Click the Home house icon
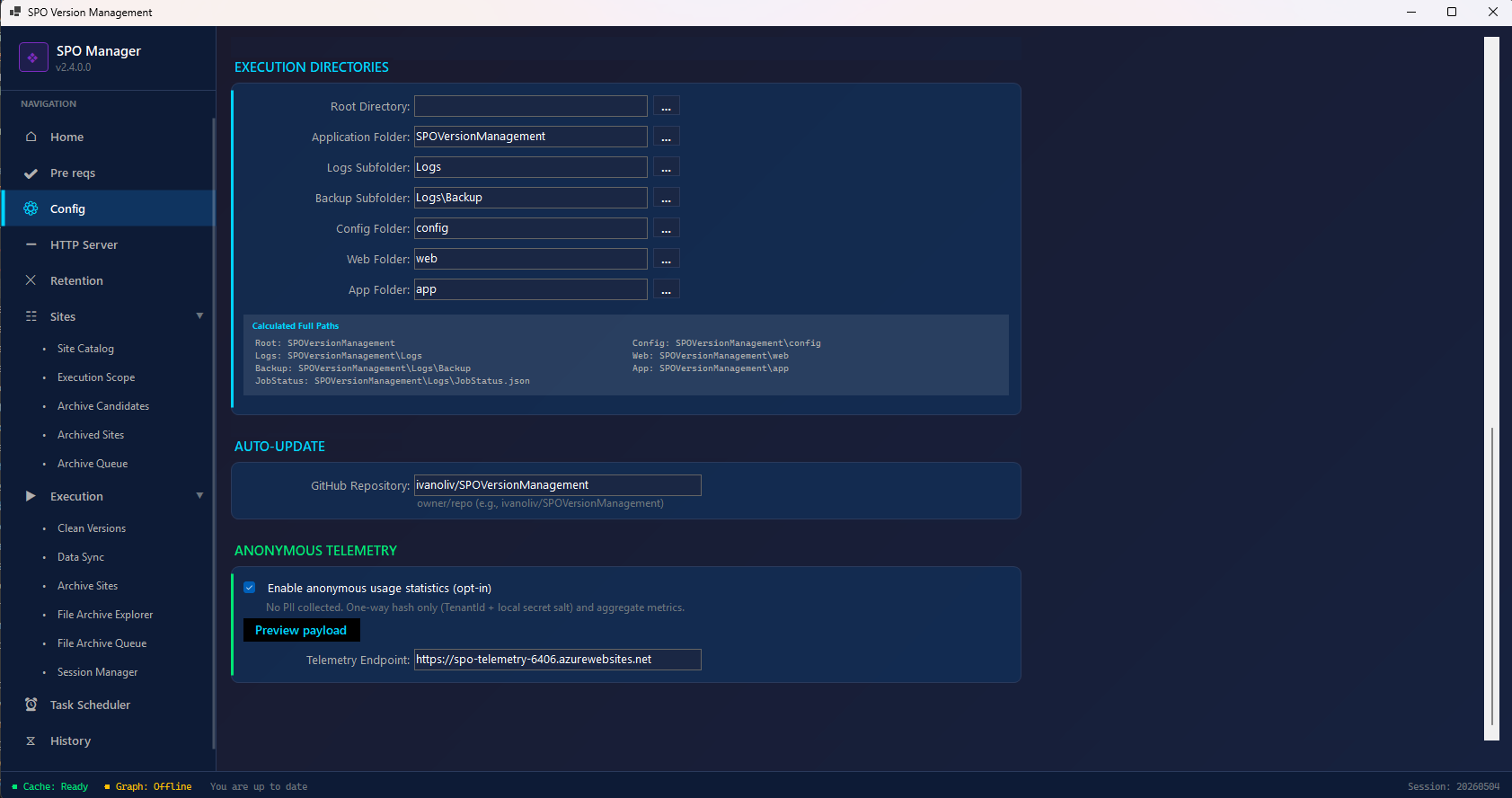1512x798 pixels. (x=31, y=137)
